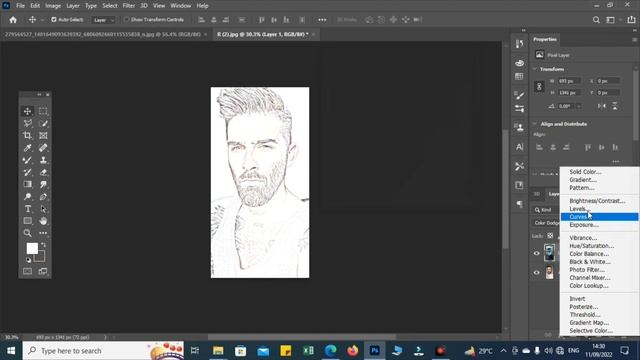Select the Eraser tool
The image size is (640, 360).
(x=43, y=172)
